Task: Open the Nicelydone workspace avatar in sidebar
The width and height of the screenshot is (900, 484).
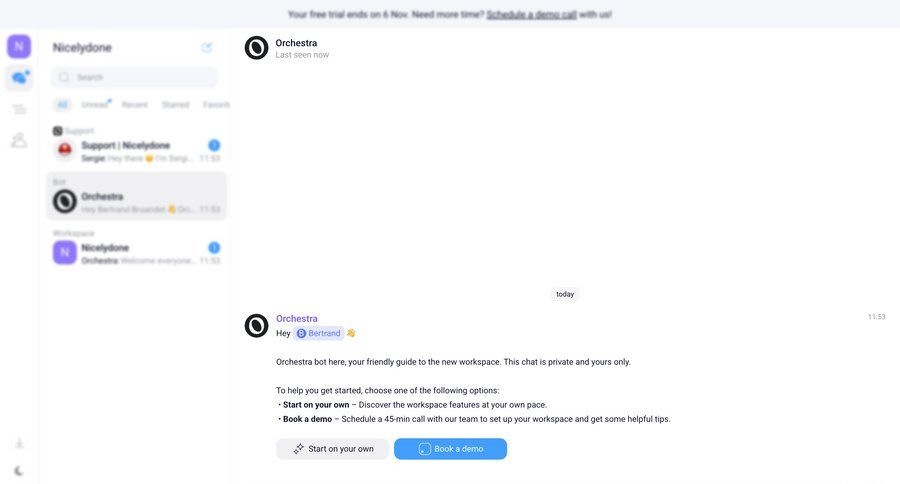Action: (19, 47)
